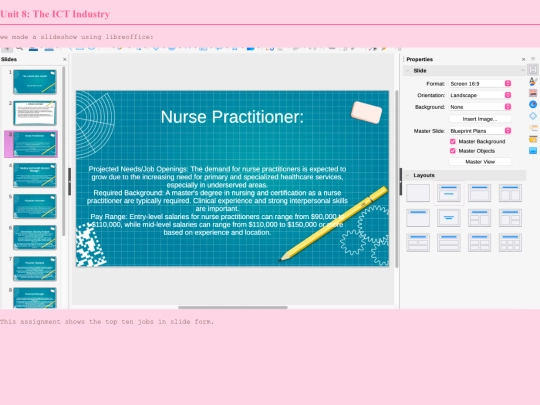Choose the Title, 6 Content layout
Image resolution: width=540 pixels, height=405 pixels.
pyautogui.click(x=510, y=242)
